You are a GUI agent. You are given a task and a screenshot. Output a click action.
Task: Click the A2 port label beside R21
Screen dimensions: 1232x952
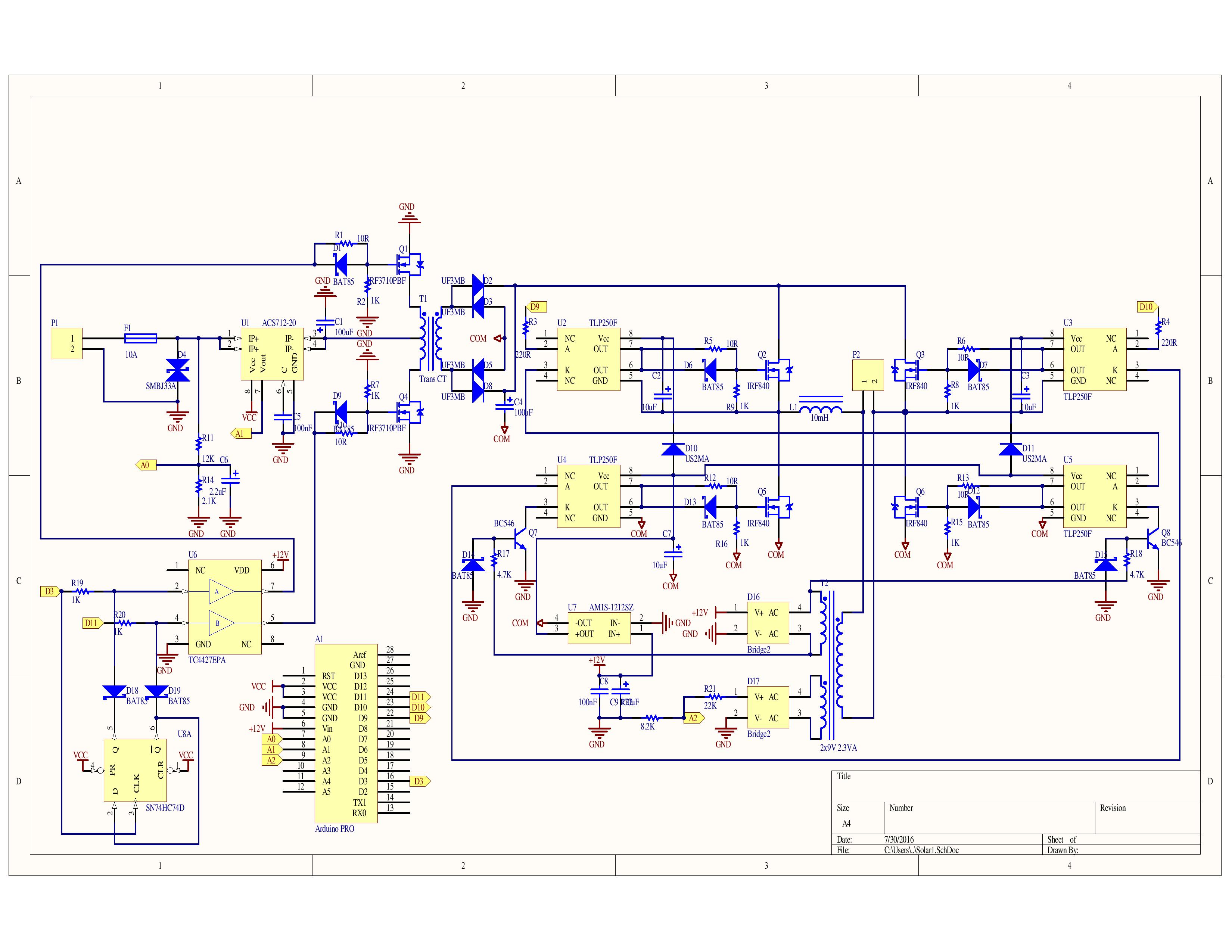693,718
